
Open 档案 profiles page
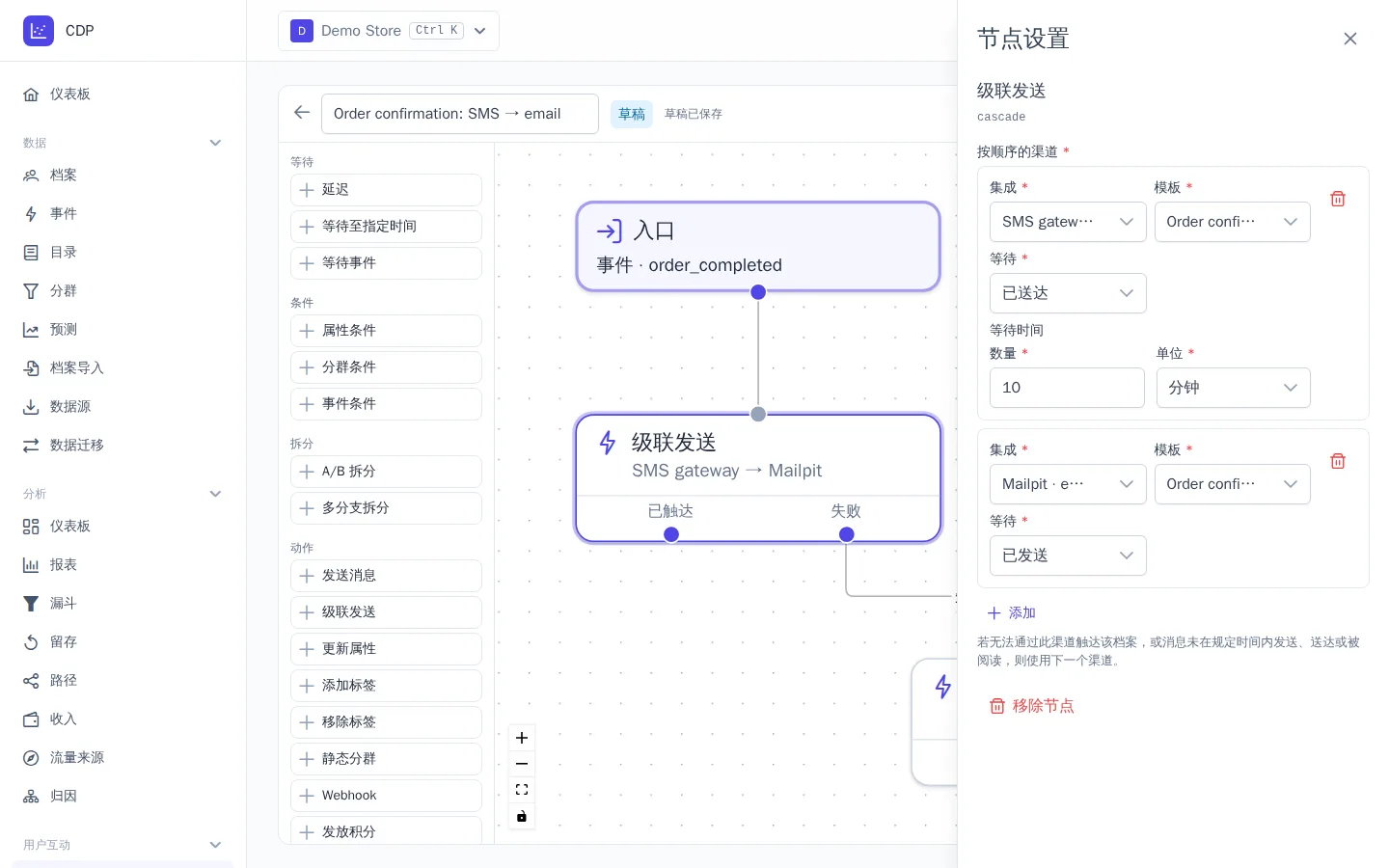tap(123, 176)
